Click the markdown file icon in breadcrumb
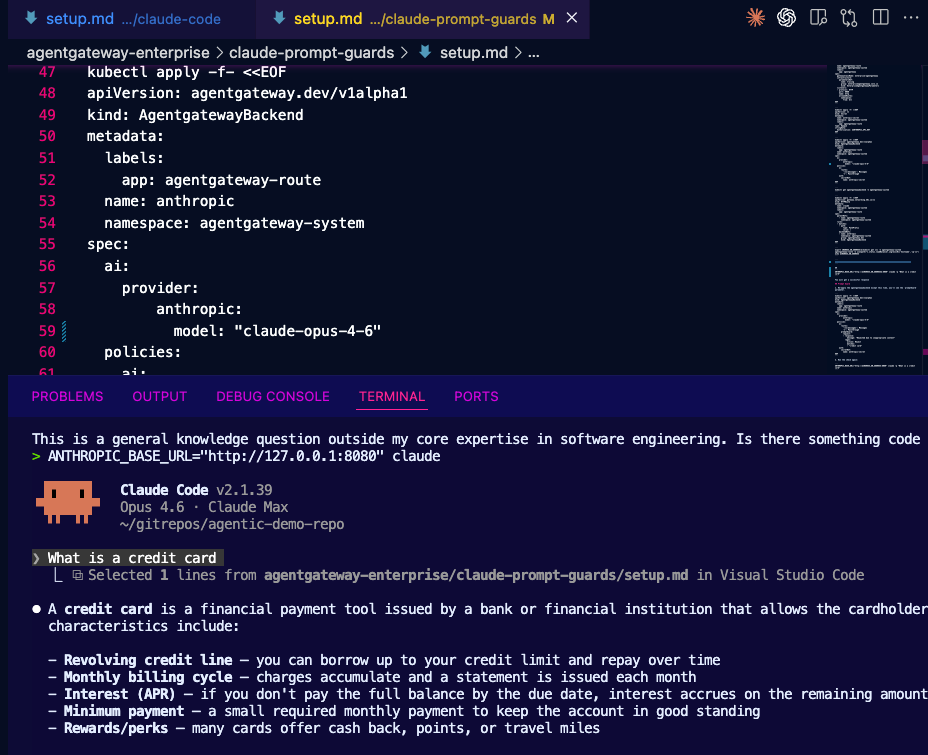Screen dimensions: 928x755 425,53
